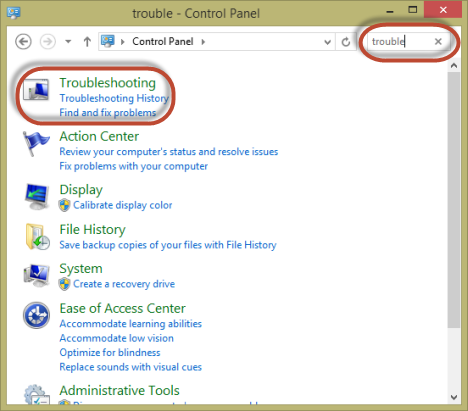Click Optimize for blindness
The width and height of the screenshot is (468, 411).
(x=110, y=352)
